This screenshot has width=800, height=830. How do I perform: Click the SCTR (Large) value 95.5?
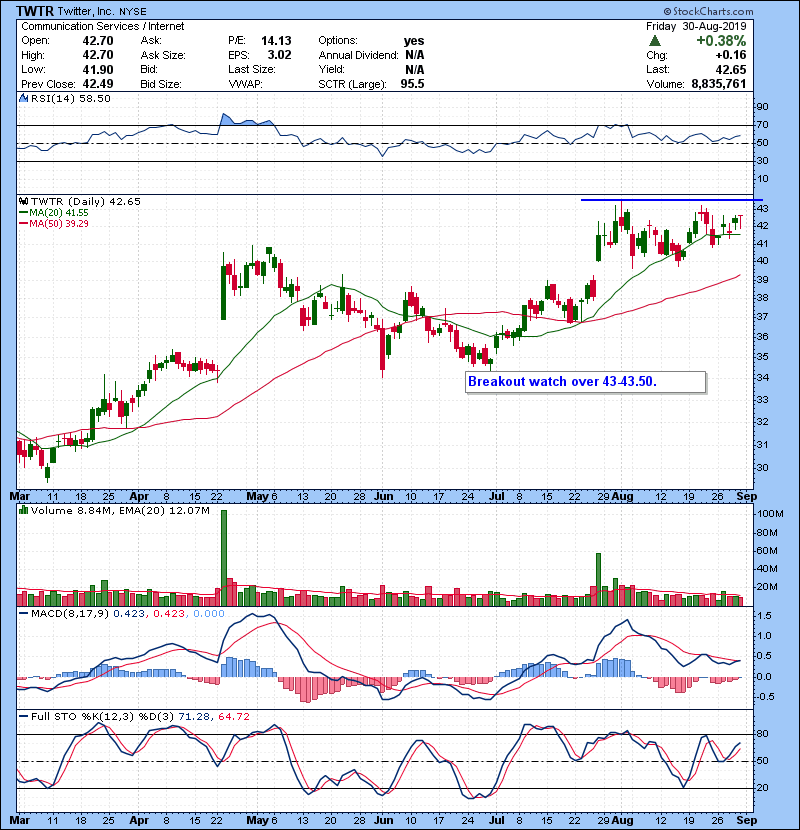tap(412, 84)
